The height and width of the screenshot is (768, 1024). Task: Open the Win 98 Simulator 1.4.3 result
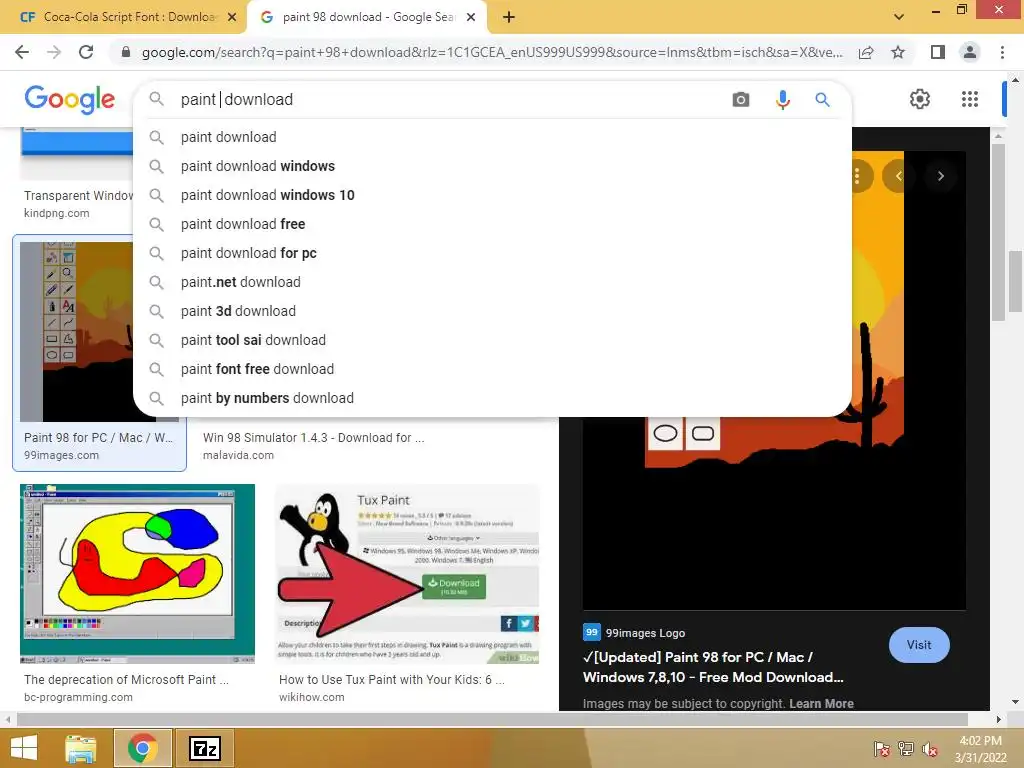tap(313, 438)
